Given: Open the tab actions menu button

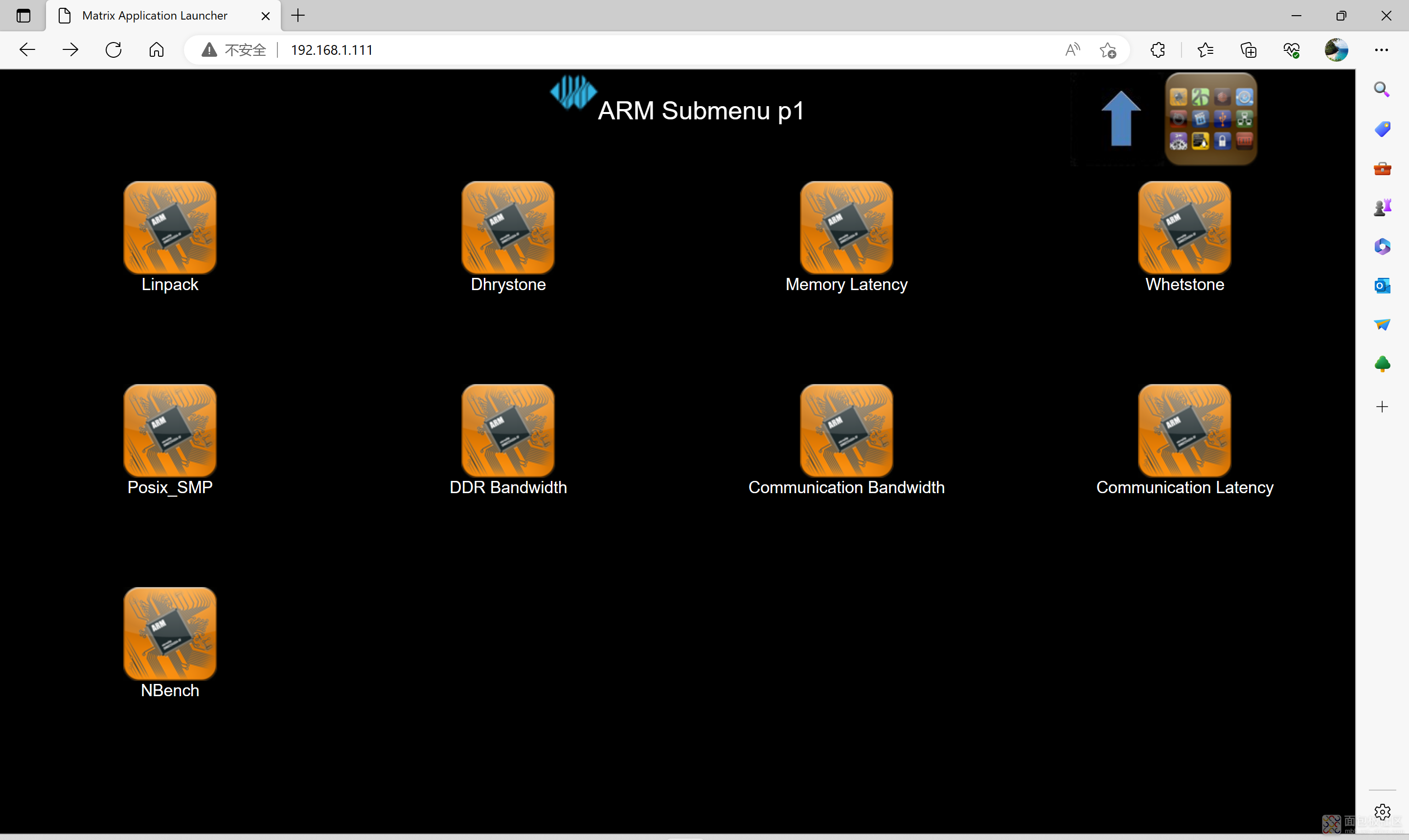Looking at the screenshot, I should pos(23,16).
